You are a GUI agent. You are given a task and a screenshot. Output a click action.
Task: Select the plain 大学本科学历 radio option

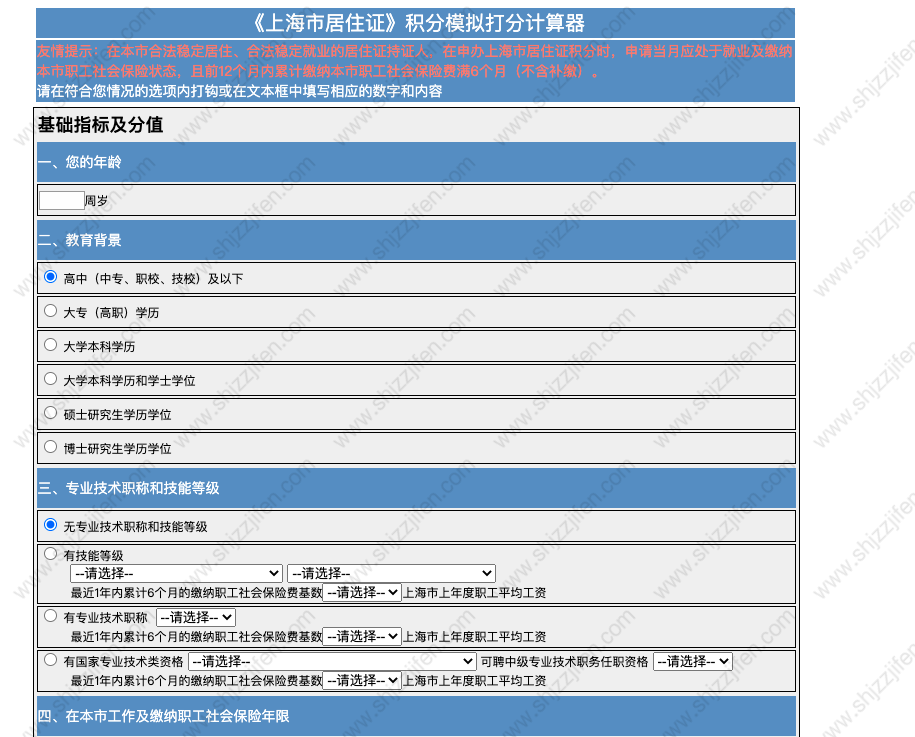(51, 344)
